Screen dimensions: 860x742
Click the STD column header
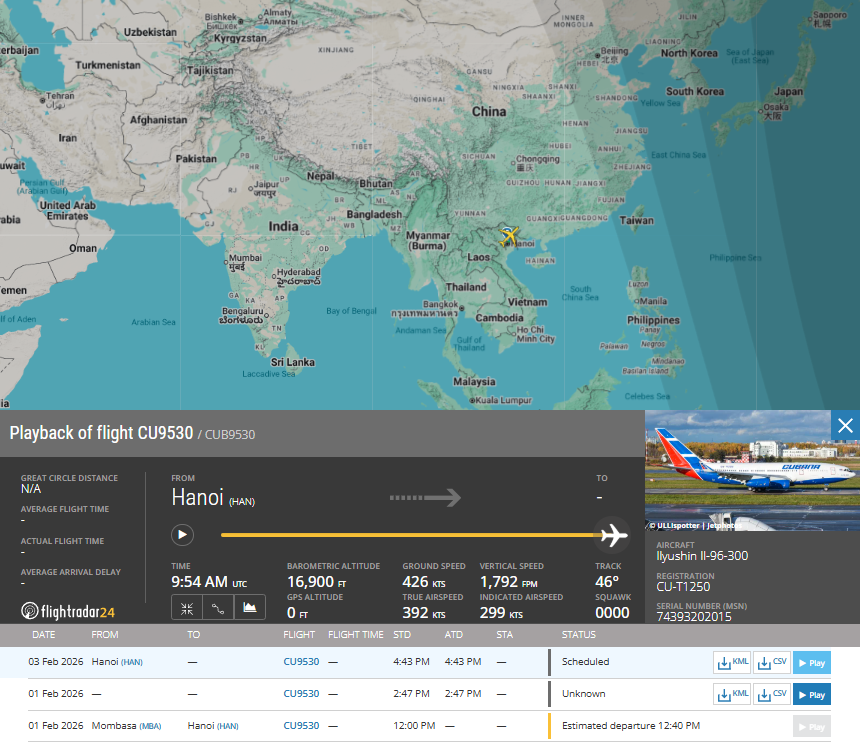point(401,635)
